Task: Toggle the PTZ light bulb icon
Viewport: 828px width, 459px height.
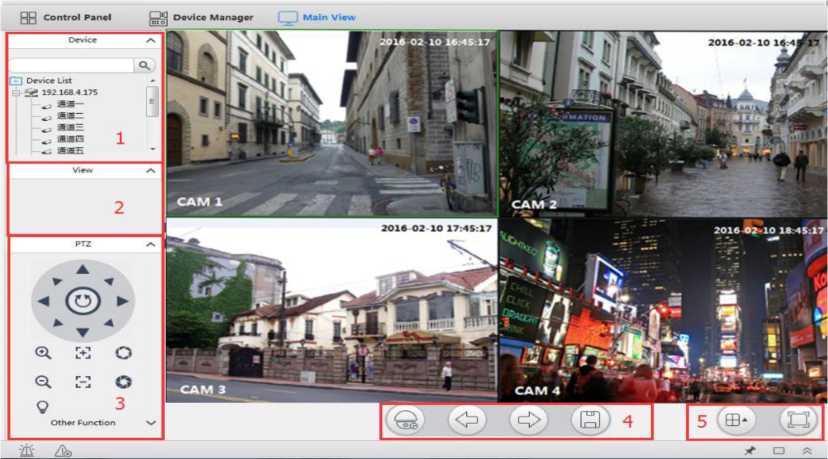Action: (43, 406)
